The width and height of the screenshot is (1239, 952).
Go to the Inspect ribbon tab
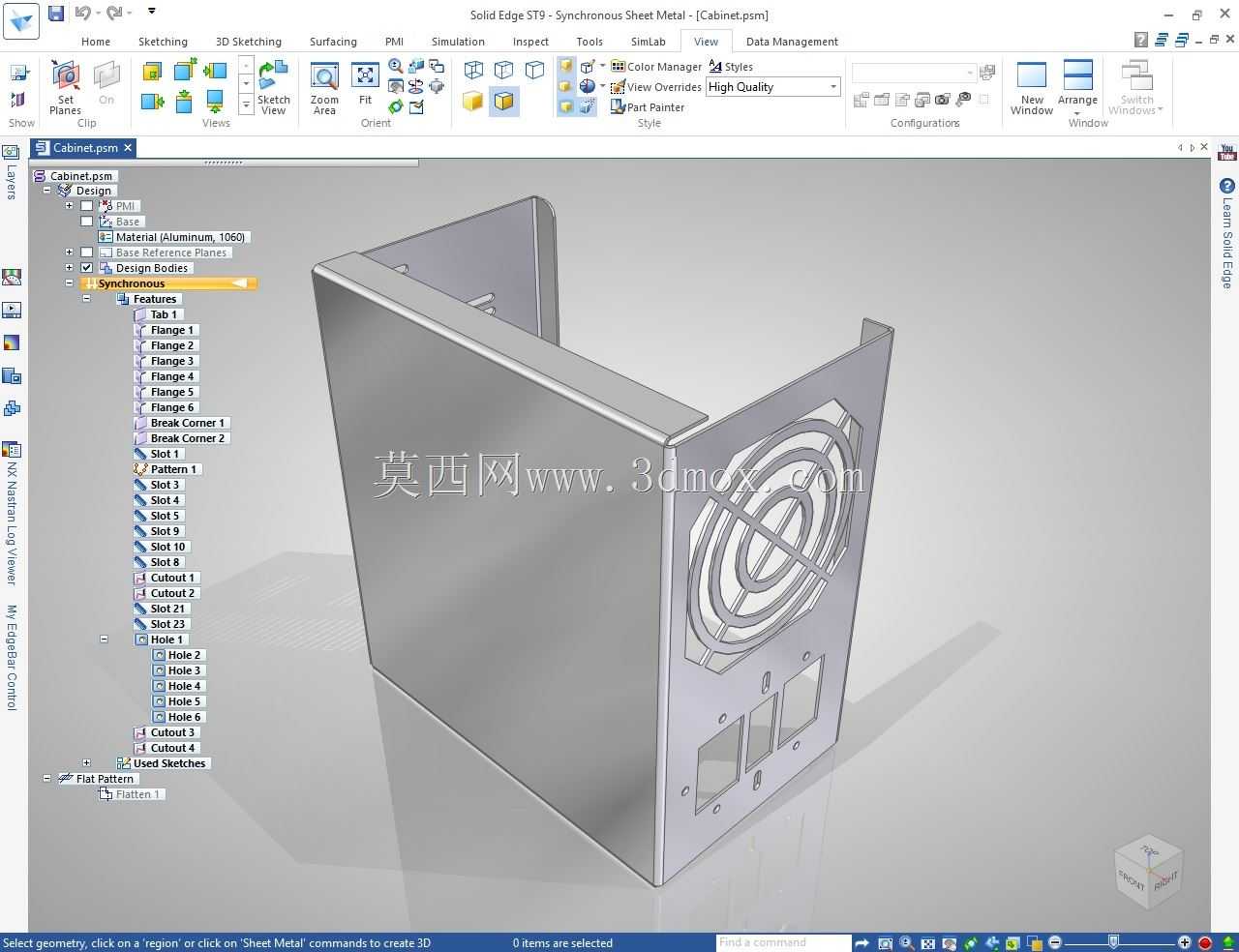tap(530, 42)
